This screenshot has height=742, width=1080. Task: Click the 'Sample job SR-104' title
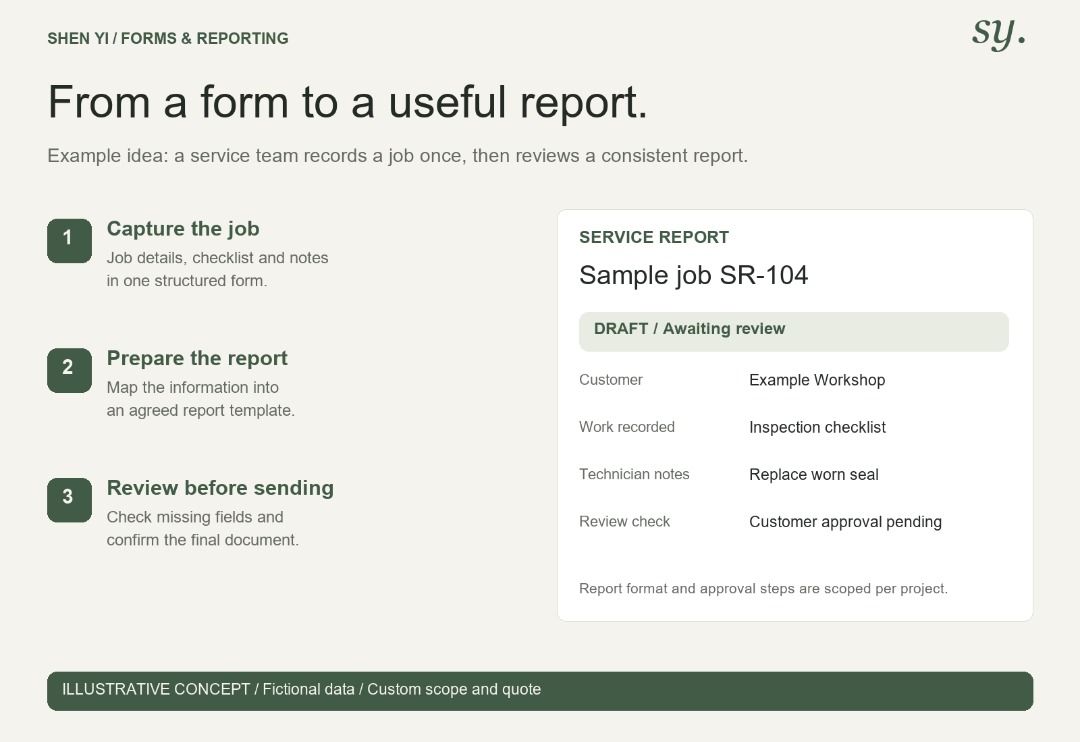point(693,275)
